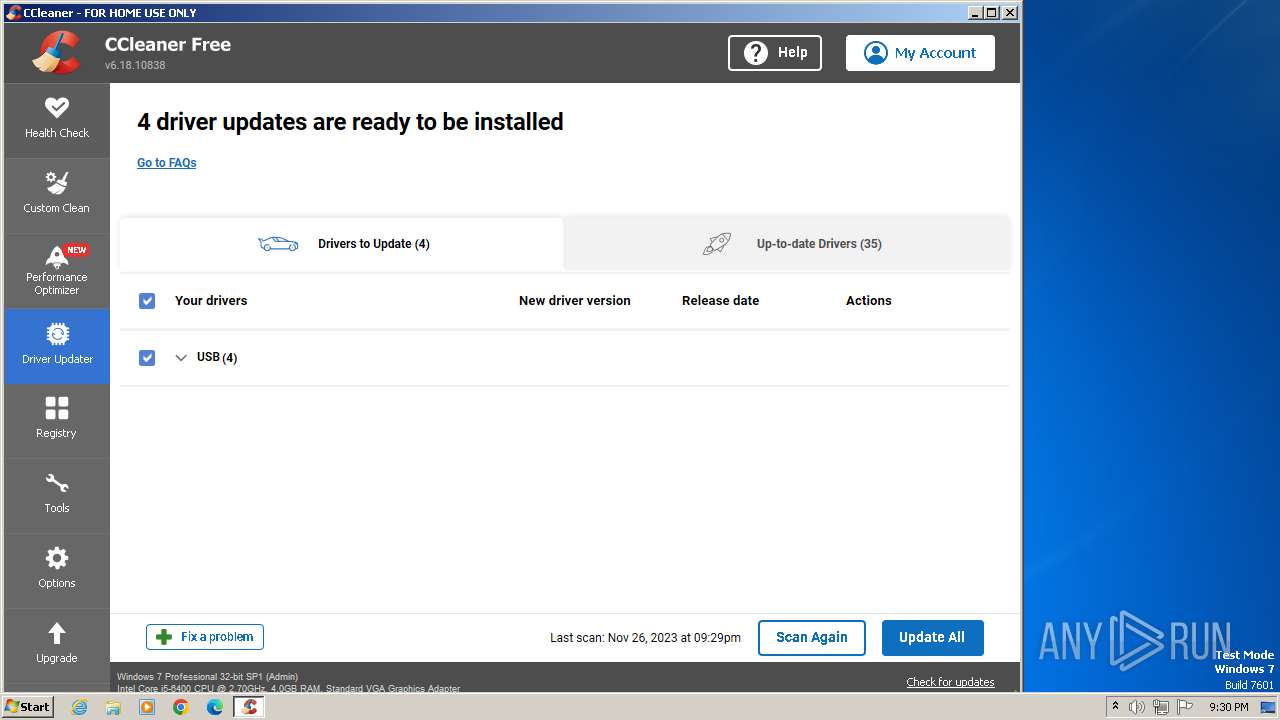Viewport: 1280px width, 720px height.
Task: Click the version number v6.18.10838
Action: [135, 65]
